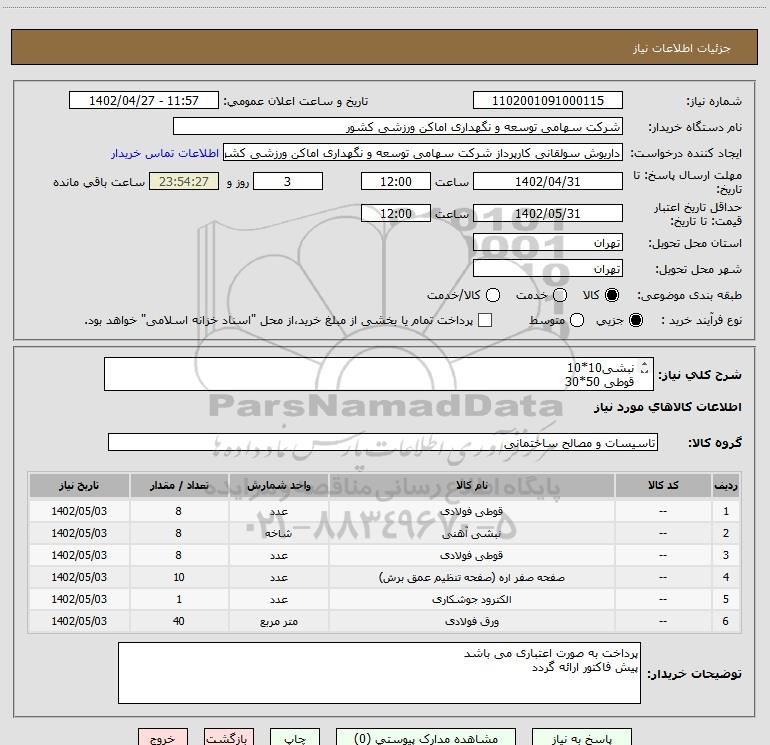Click the پاسخ به نیاز button
This screenshot has height=745, width=770.
[581, 738]
